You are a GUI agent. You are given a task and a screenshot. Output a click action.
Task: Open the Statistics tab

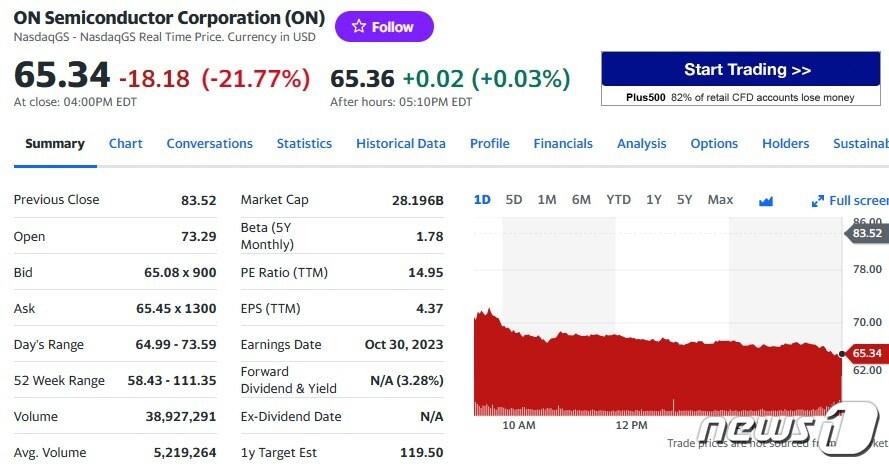[304, 144]
